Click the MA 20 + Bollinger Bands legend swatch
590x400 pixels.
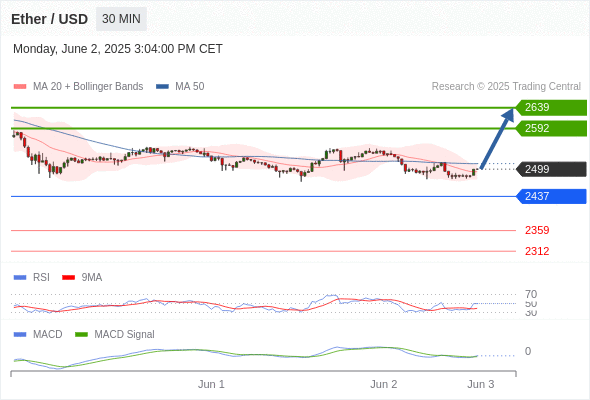(20, 87)
